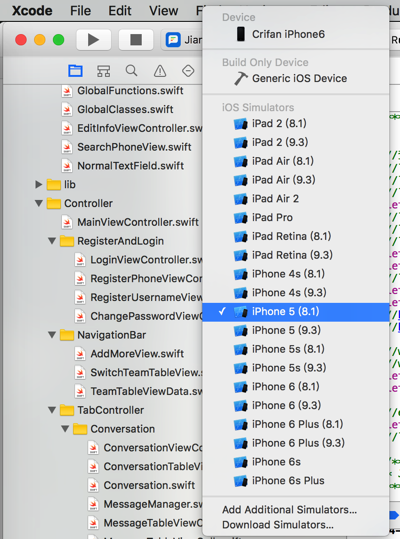Open MessageManager.swift file
Screen dimensions: 400x539
[x=153, y=504]
